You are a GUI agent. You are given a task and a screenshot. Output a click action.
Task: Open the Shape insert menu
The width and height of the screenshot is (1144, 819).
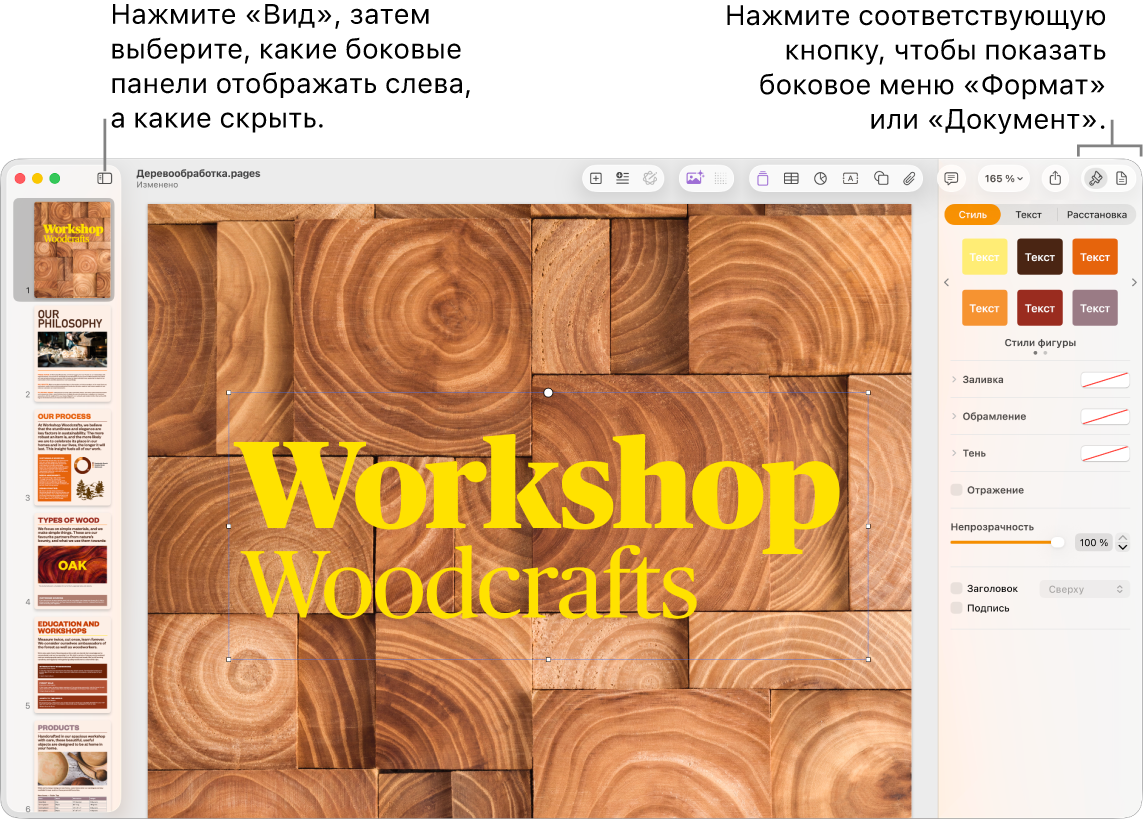pyautogui.click(x=881, y=179)
